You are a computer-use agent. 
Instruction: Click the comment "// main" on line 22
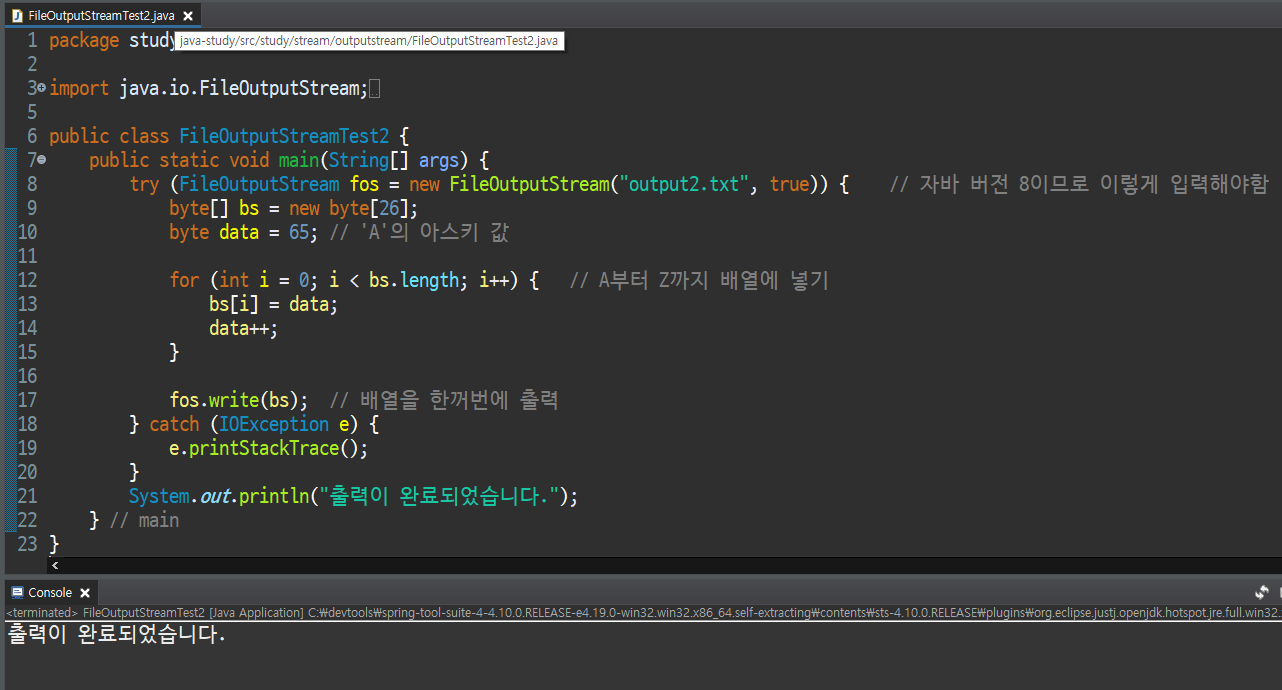144,521
